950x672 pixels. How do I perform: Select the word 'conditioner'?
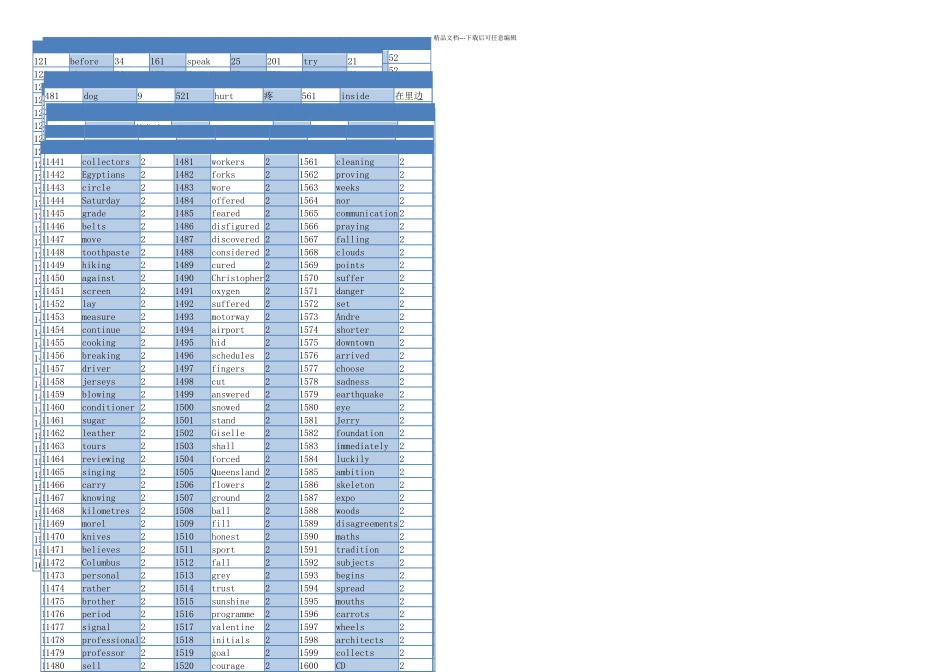click(x=108, y=407)
